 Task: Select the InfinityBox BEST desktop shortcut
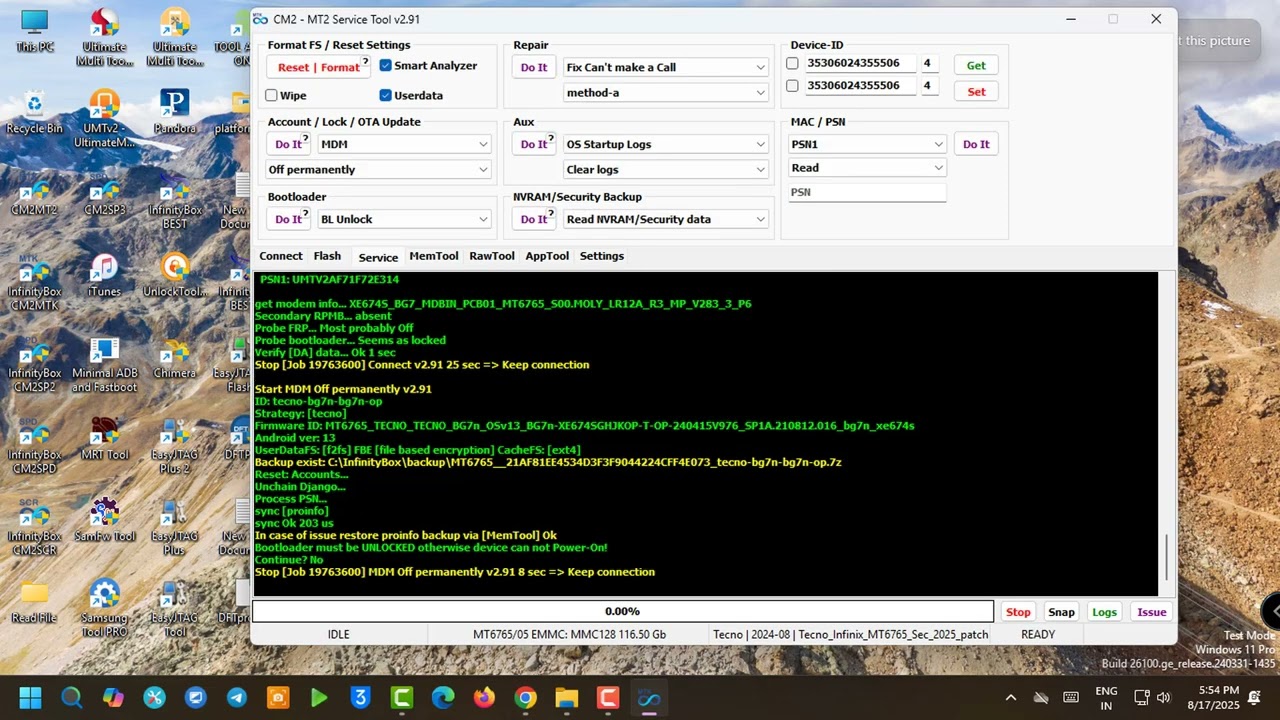point(174,200)
